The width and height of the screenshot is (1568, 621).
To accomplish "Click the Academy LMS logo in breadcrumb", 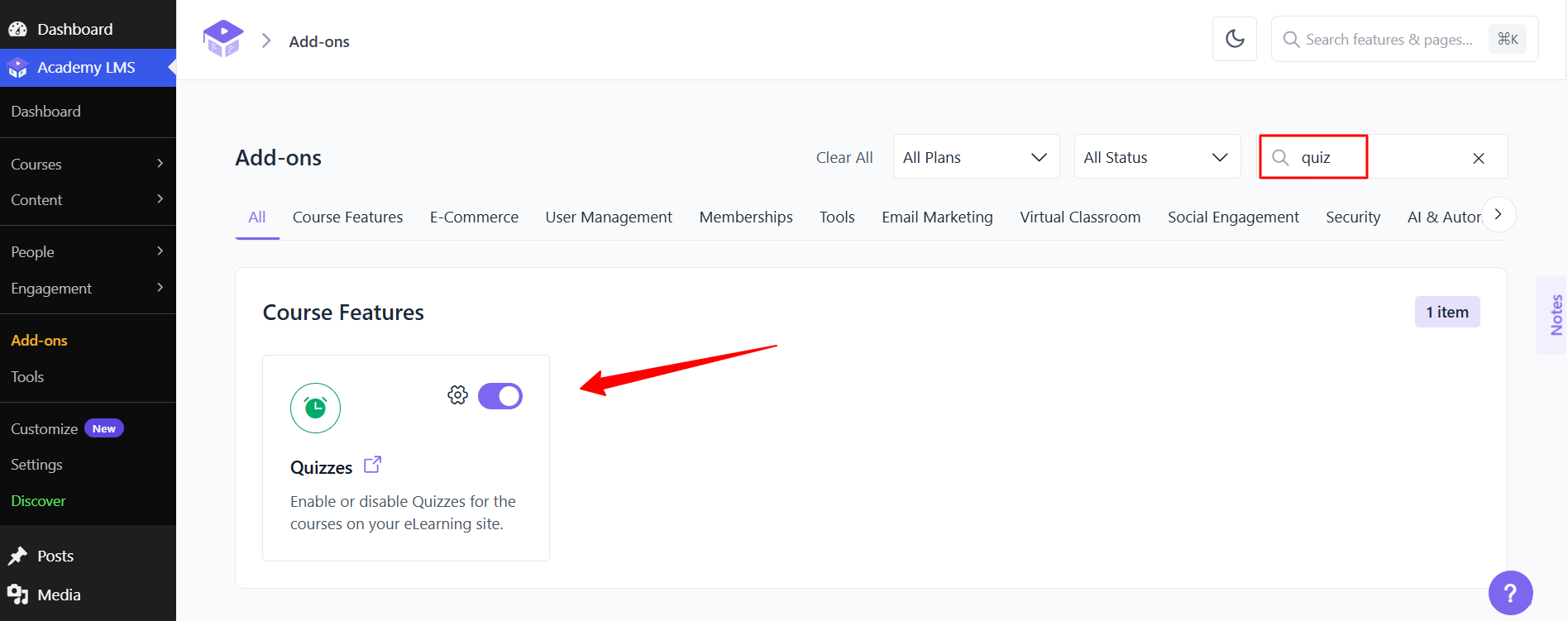I will (x=223, y=39).
